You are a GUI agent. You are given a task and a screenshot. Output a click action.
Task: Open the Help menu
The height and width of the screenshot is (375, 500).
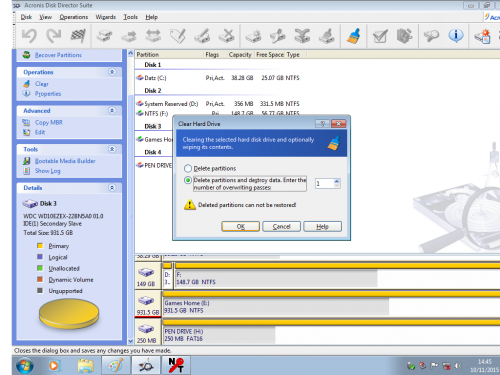click(x=151, y=17)
